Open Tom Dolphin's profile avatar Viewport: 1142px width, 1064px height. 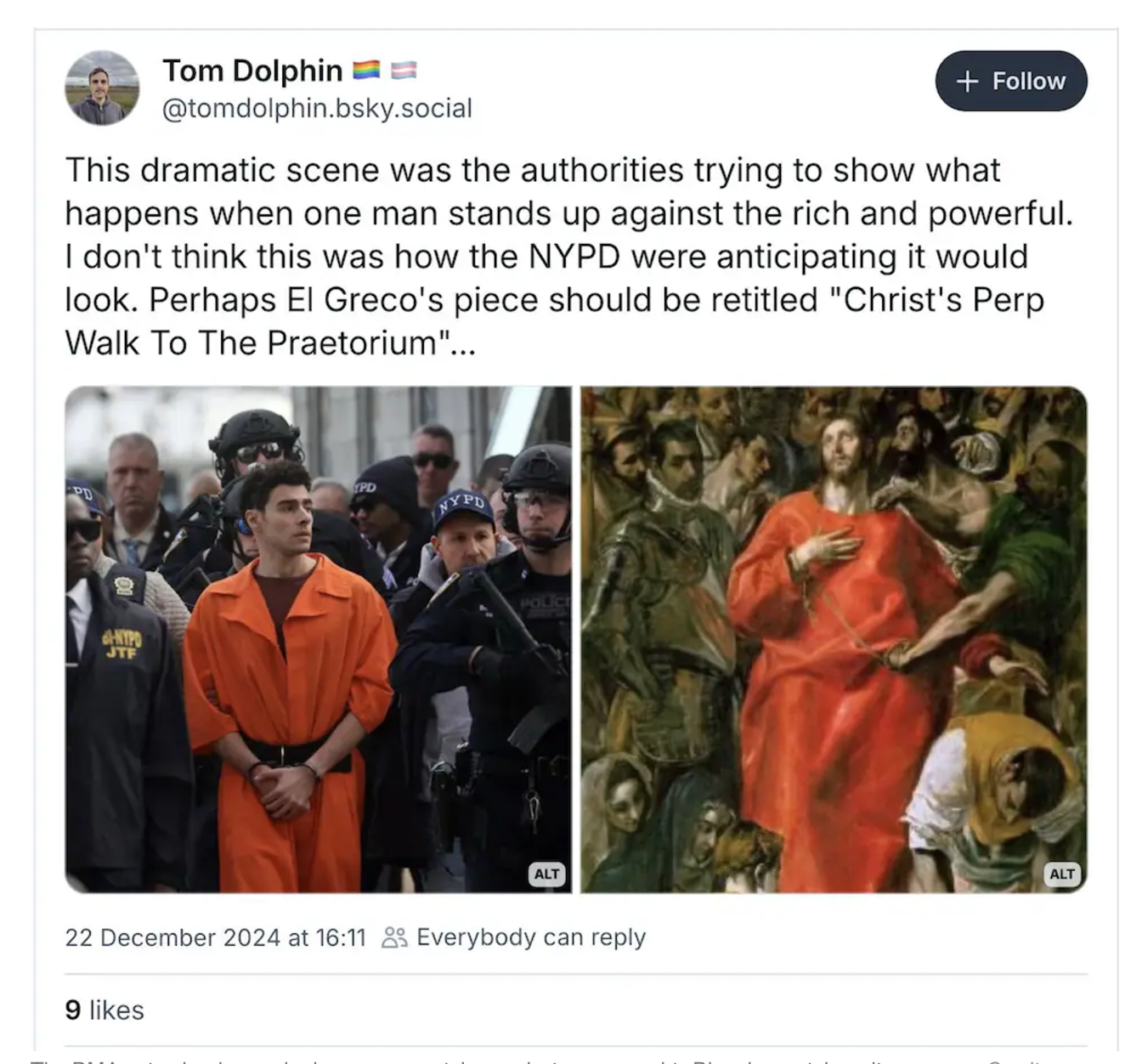click(x=102, y=88)
